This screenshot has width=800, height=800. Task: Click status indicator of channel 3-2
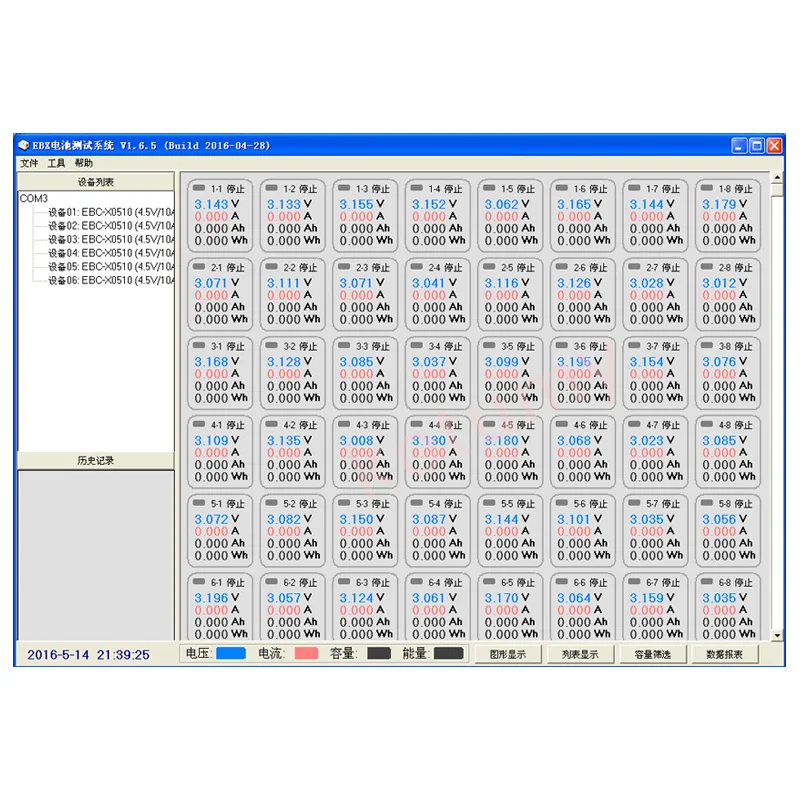coord(271,345)
